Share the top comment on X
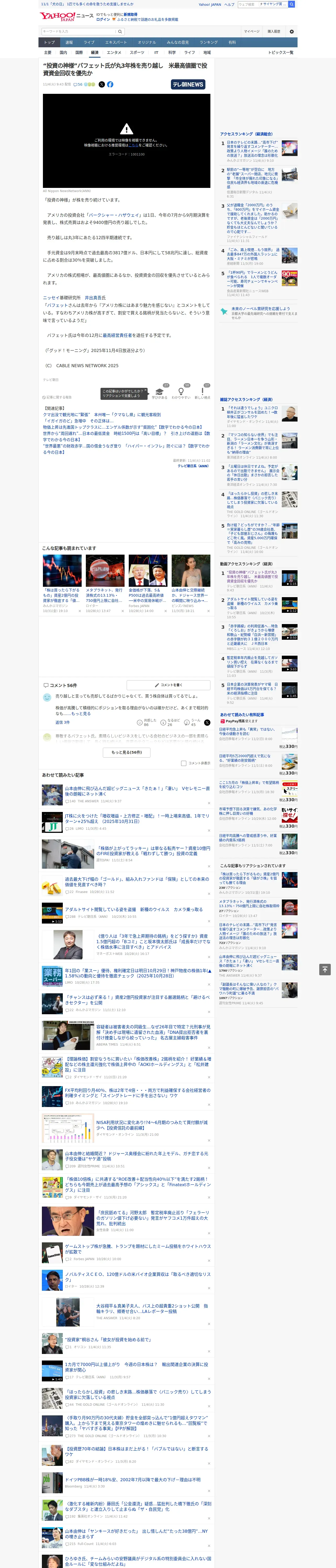The height and width of the screenshot is (1568, 336). coord(207,723)
